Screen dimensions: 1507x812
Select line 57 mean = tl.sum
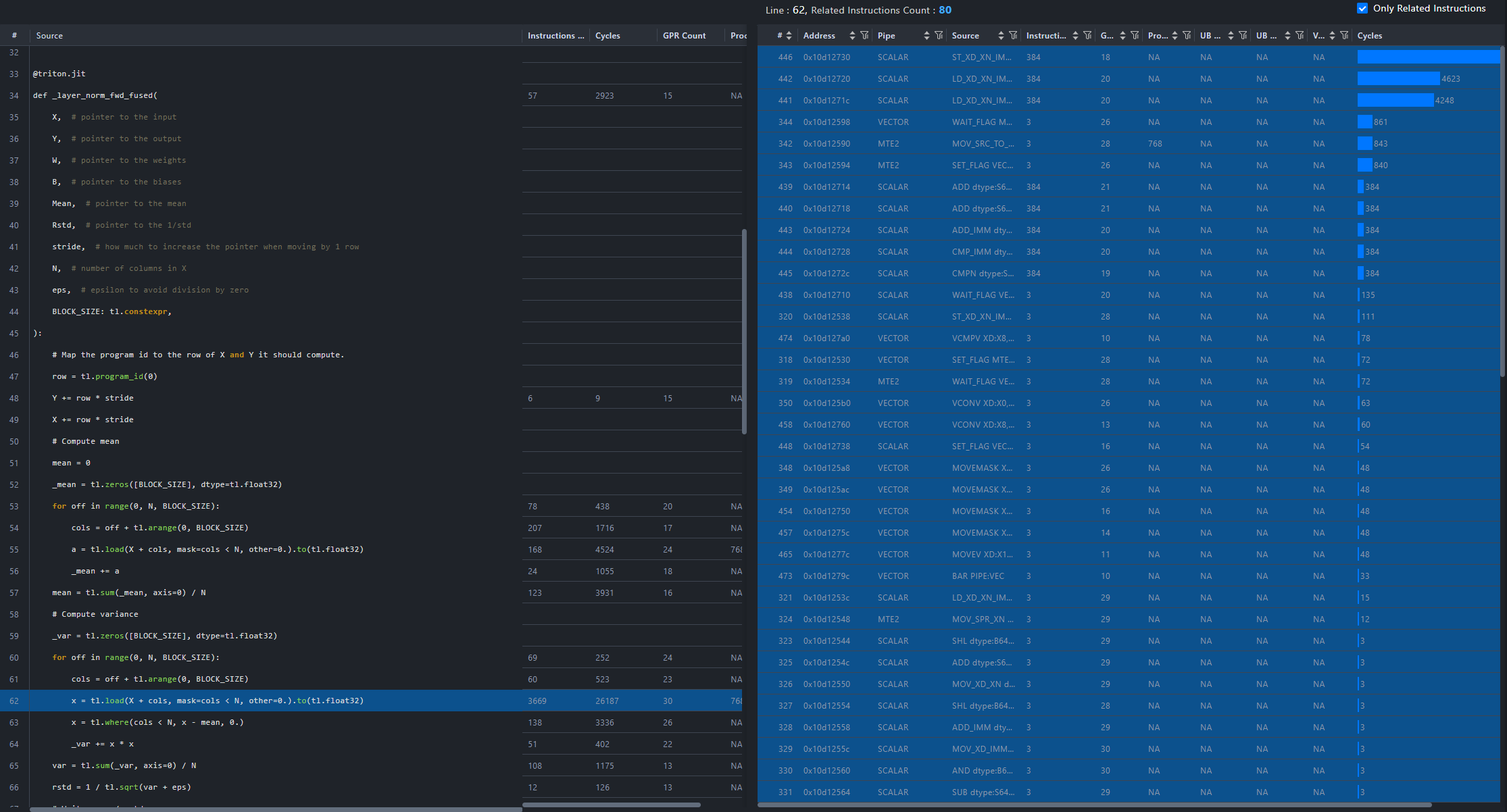point(371,592)
